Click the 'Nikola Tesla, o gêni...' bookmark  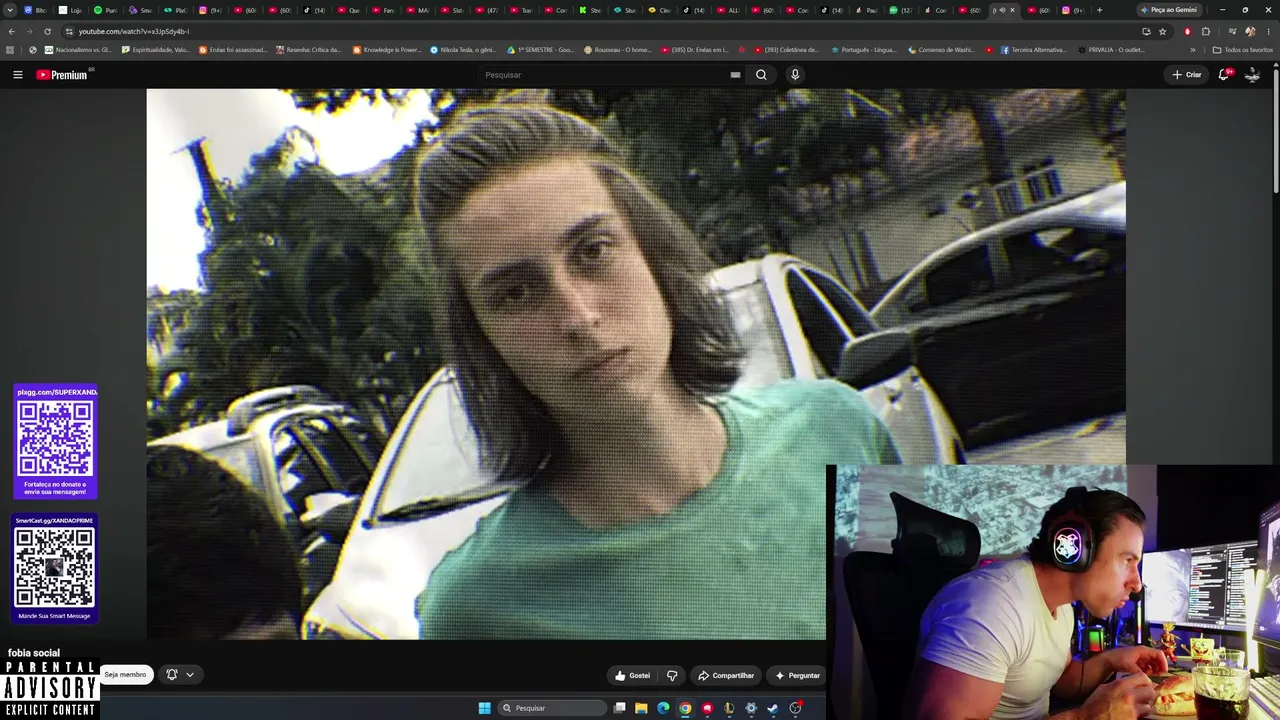click(462, 50)
